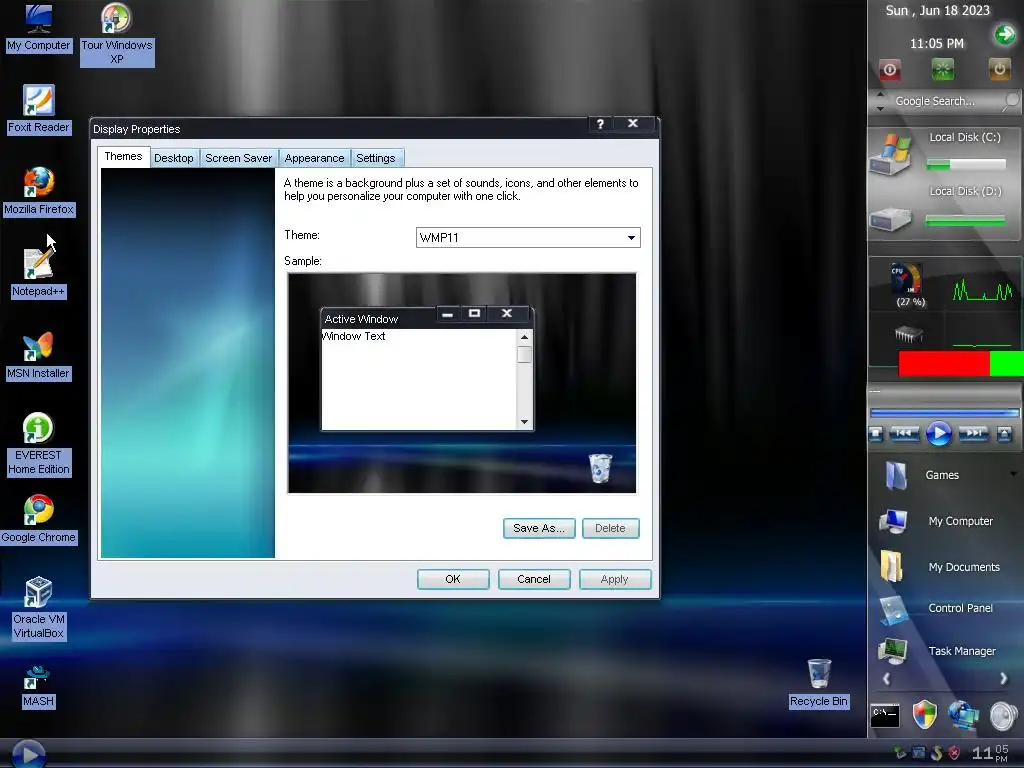Image resolution: width=1024 pixels, height=768 pixels.
Task: Click the orange power sidebar button
Action: click(x=999, y=69)
